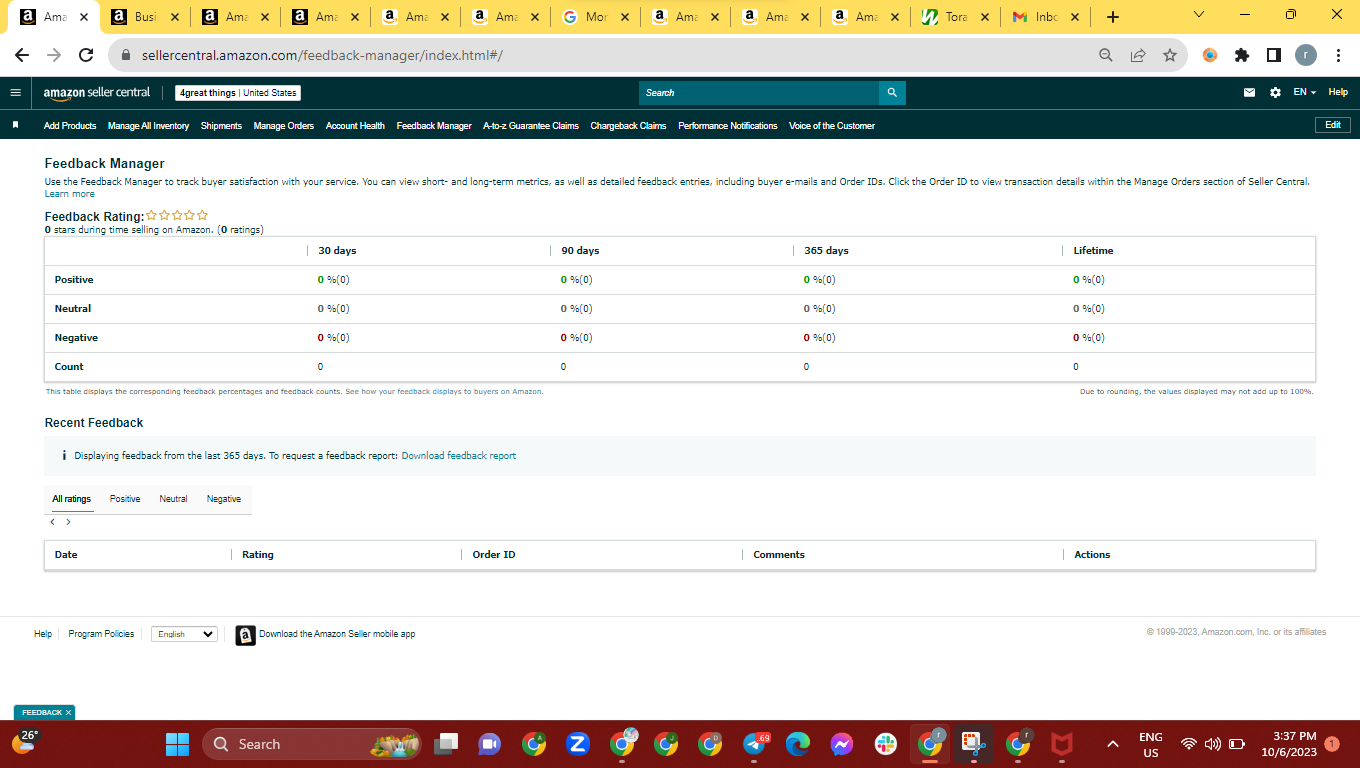The height and width of the screenshot is (768, 1360).
Task: Bookmark this page with the star icon
Action: point(1170,56)
